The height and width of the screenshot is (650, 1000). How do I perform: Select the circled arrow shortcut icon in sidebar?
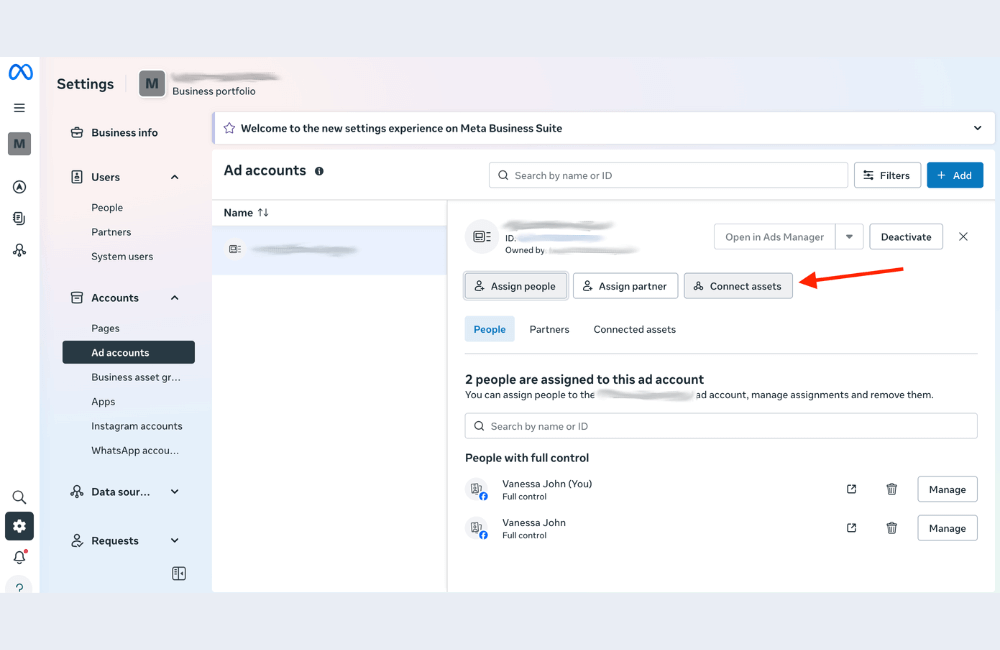pyautogui.click(x=19, y=186)
